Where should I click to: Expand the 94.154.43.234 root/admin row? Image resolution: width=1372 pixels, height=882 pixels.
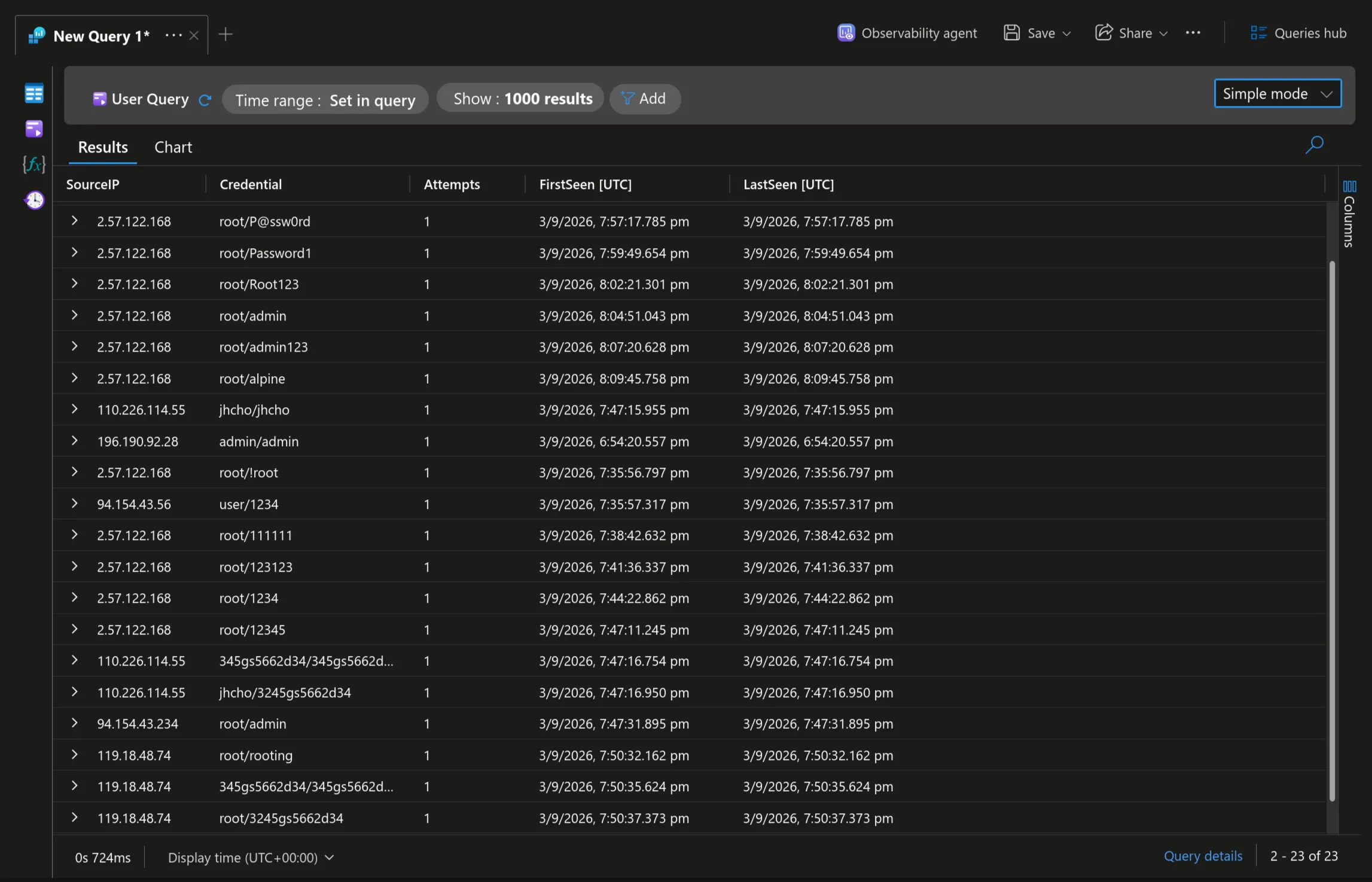click(74, 723)
